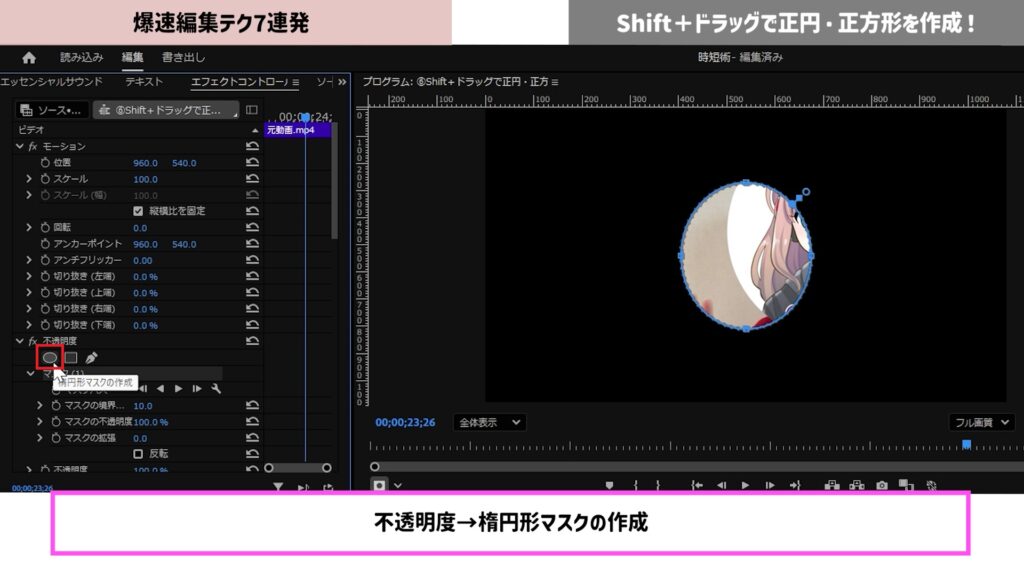Open the comparison view
1024x576 pixels.
pos(906,485)
